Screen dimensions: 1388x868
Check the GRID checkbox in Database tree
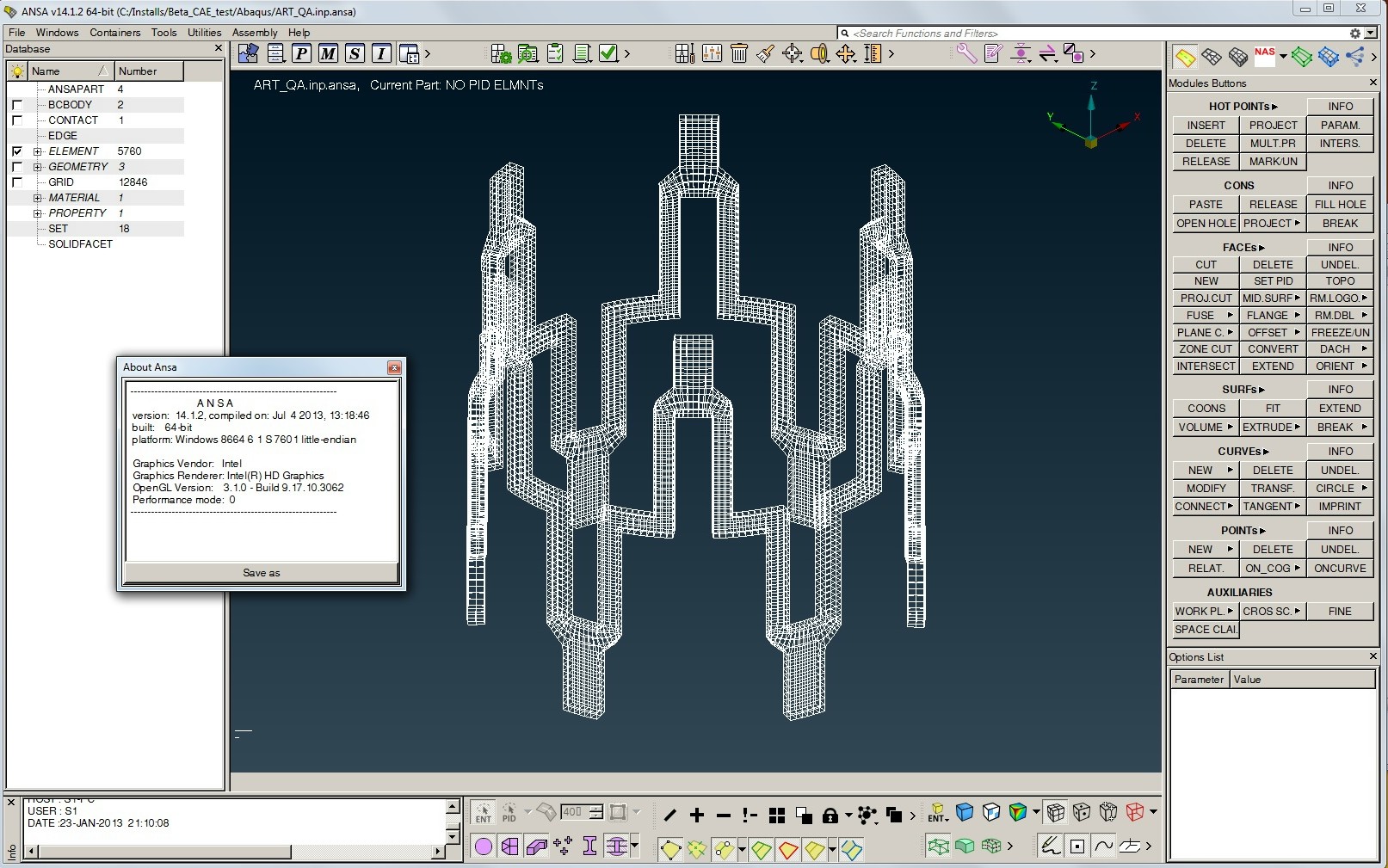pos(18,182)
